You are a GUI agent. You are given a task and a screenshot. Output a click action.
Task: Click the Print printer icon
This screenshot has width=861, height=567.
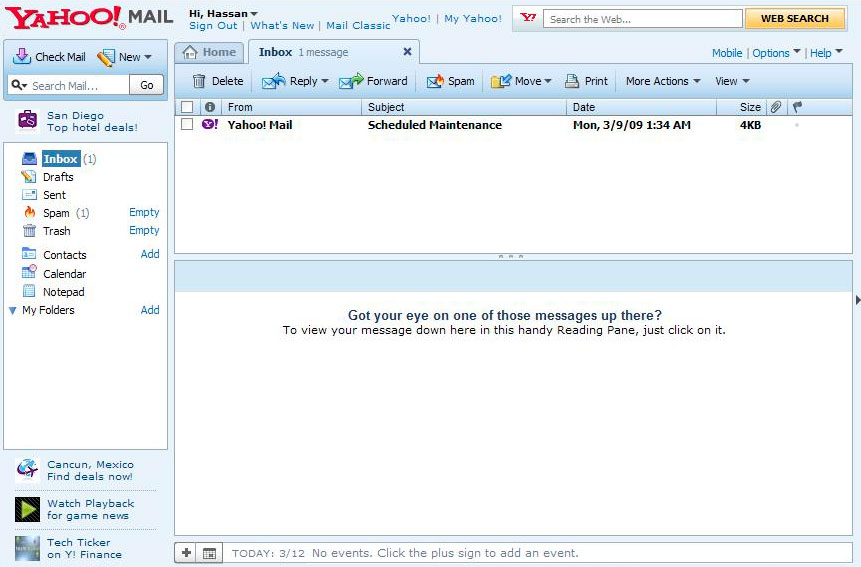tap(572, 81)
